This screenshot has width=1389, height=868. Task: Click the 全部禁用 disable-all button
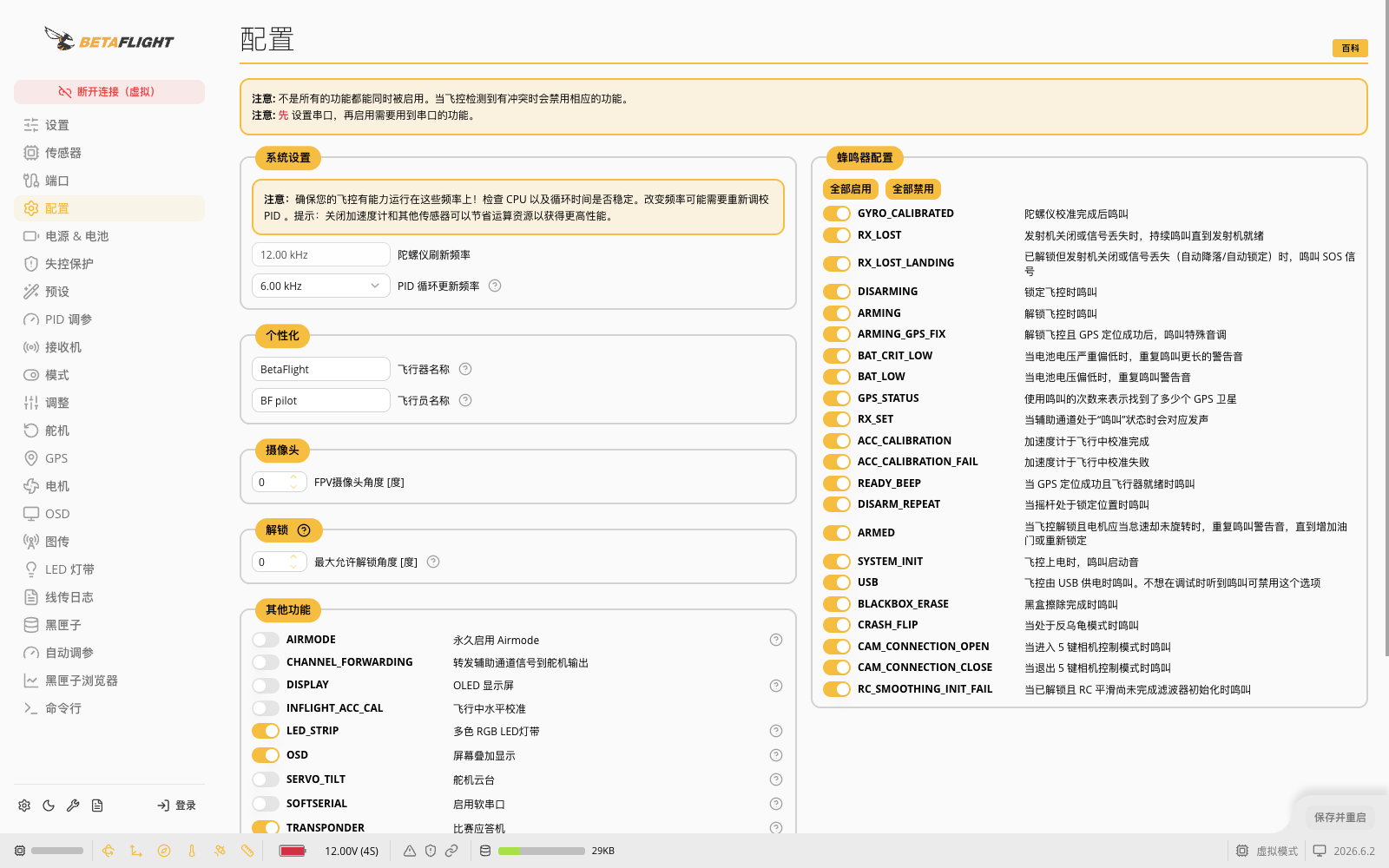point(913,189)
